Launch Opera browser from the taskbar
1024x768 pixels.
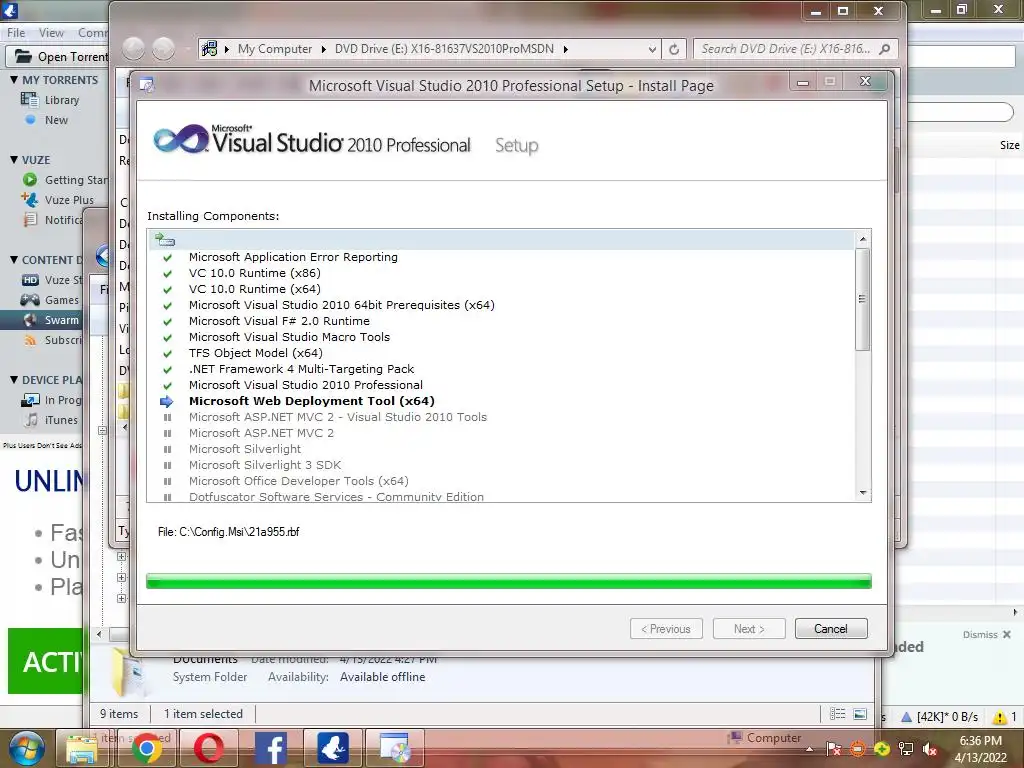(208, 748)
